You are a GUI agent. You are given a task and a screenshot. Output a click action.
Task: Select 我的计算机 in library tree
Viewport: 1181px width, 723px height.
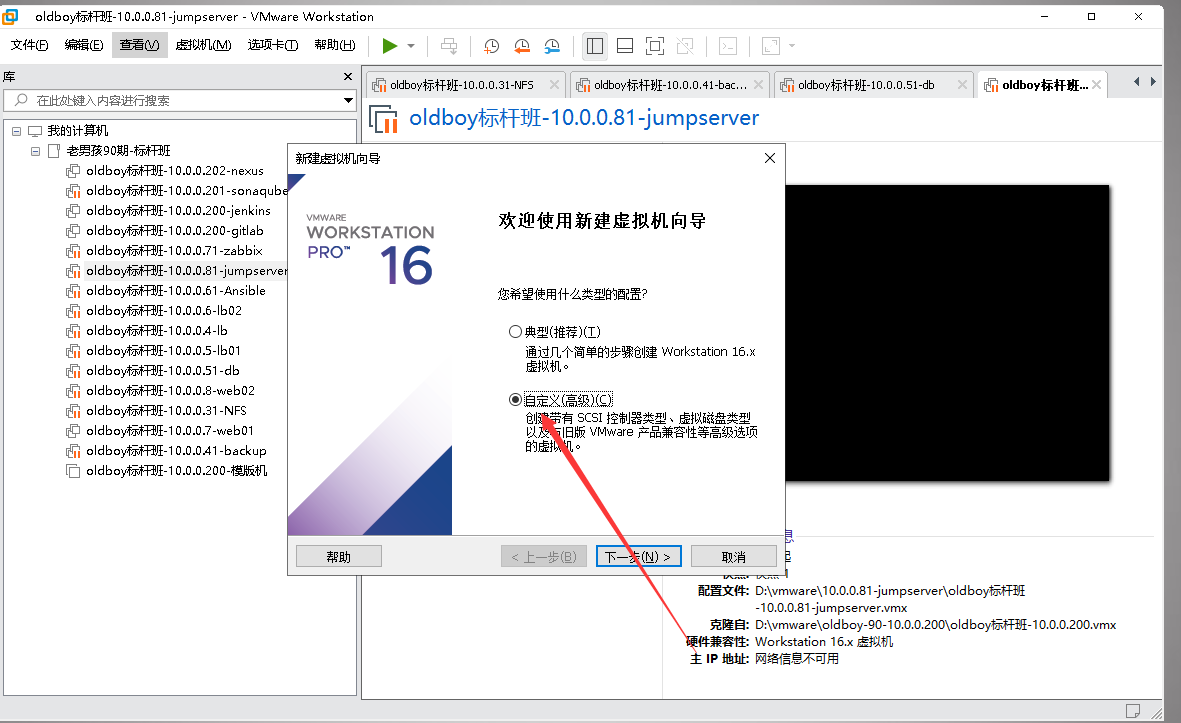pos(78,131)
